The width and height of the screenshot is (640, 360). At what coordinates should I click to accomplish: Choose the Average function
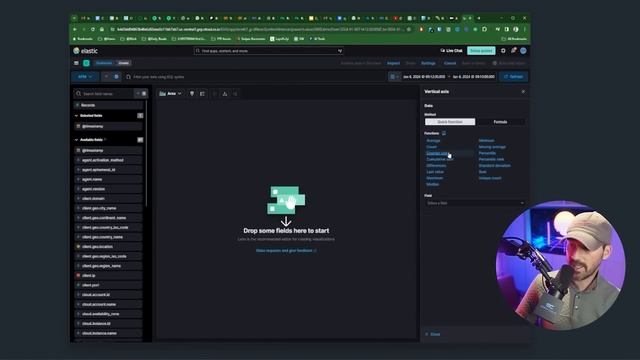(433, 141)
